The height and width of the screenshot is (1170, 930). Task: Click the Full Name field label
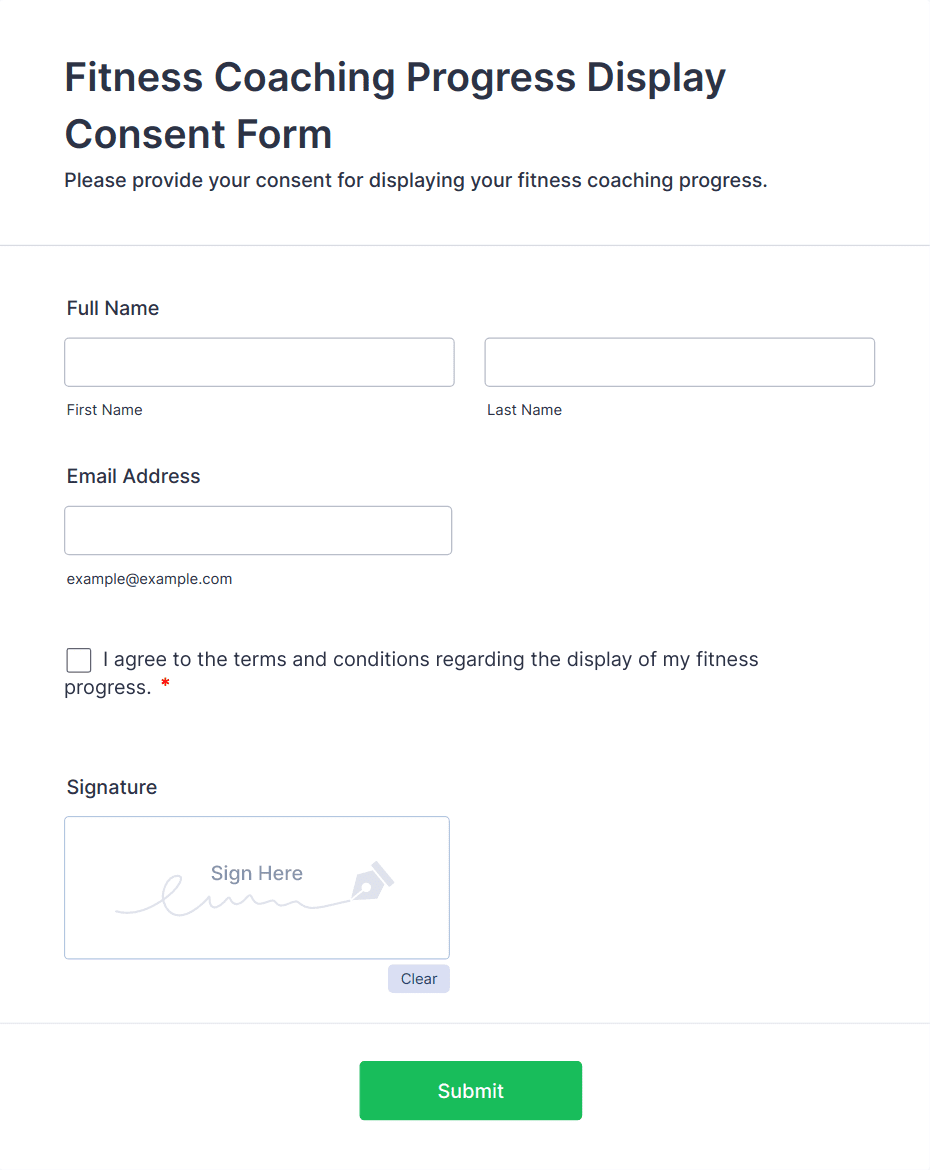pos(113,308)
